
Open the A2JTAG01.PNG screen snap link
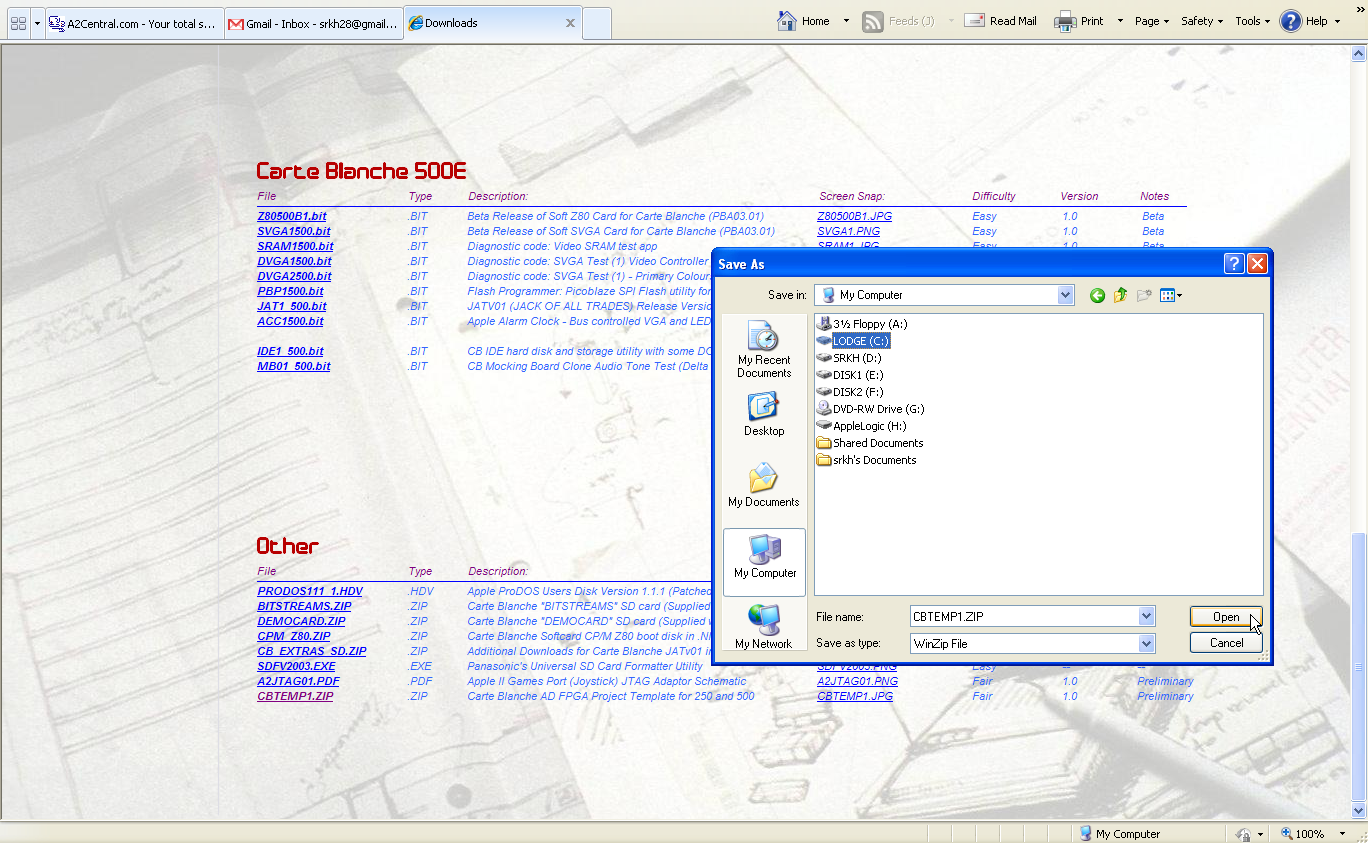click(857, 681)
